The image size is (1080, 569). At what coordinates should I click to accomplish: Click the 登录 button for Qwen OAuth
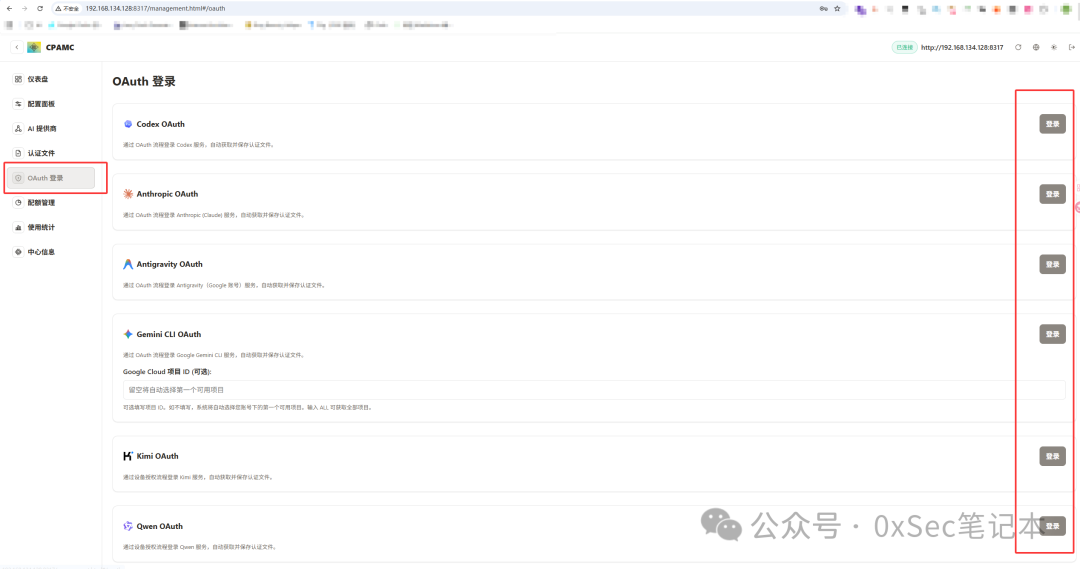pos(1052,526)
